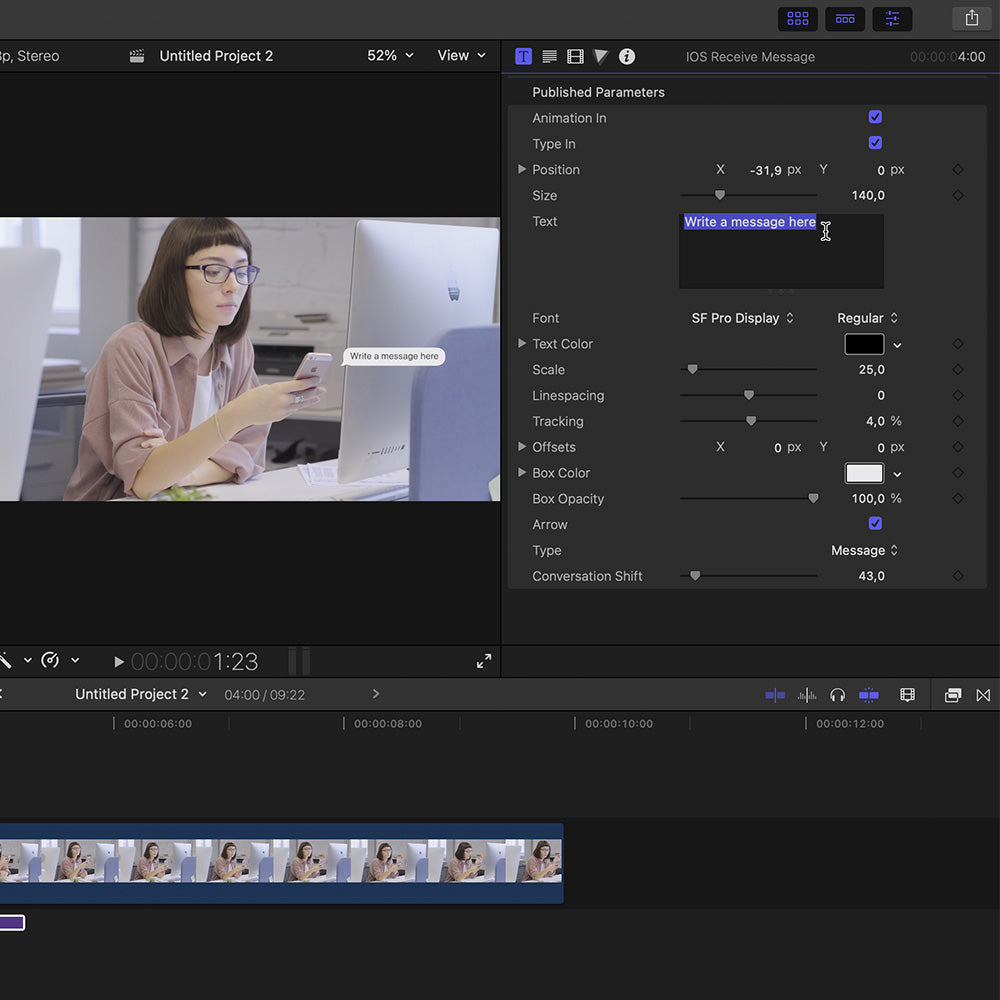Expand the Position disclosure triangle
Image resolution: width=1000 pixels, height=1000 pixels.
click(x=522, y=170)
